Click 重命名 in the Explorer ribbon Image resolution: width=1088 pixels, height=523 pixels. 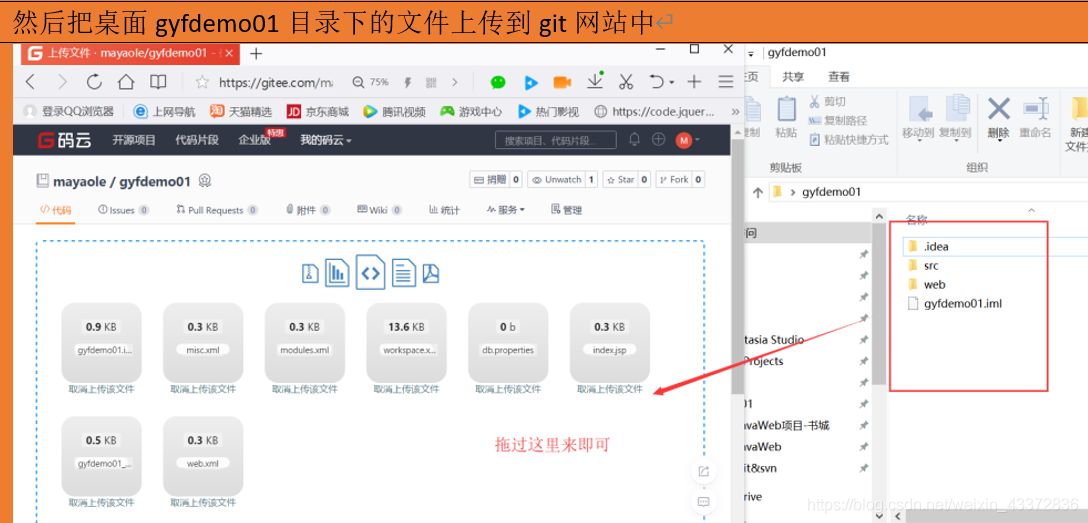1035,119
